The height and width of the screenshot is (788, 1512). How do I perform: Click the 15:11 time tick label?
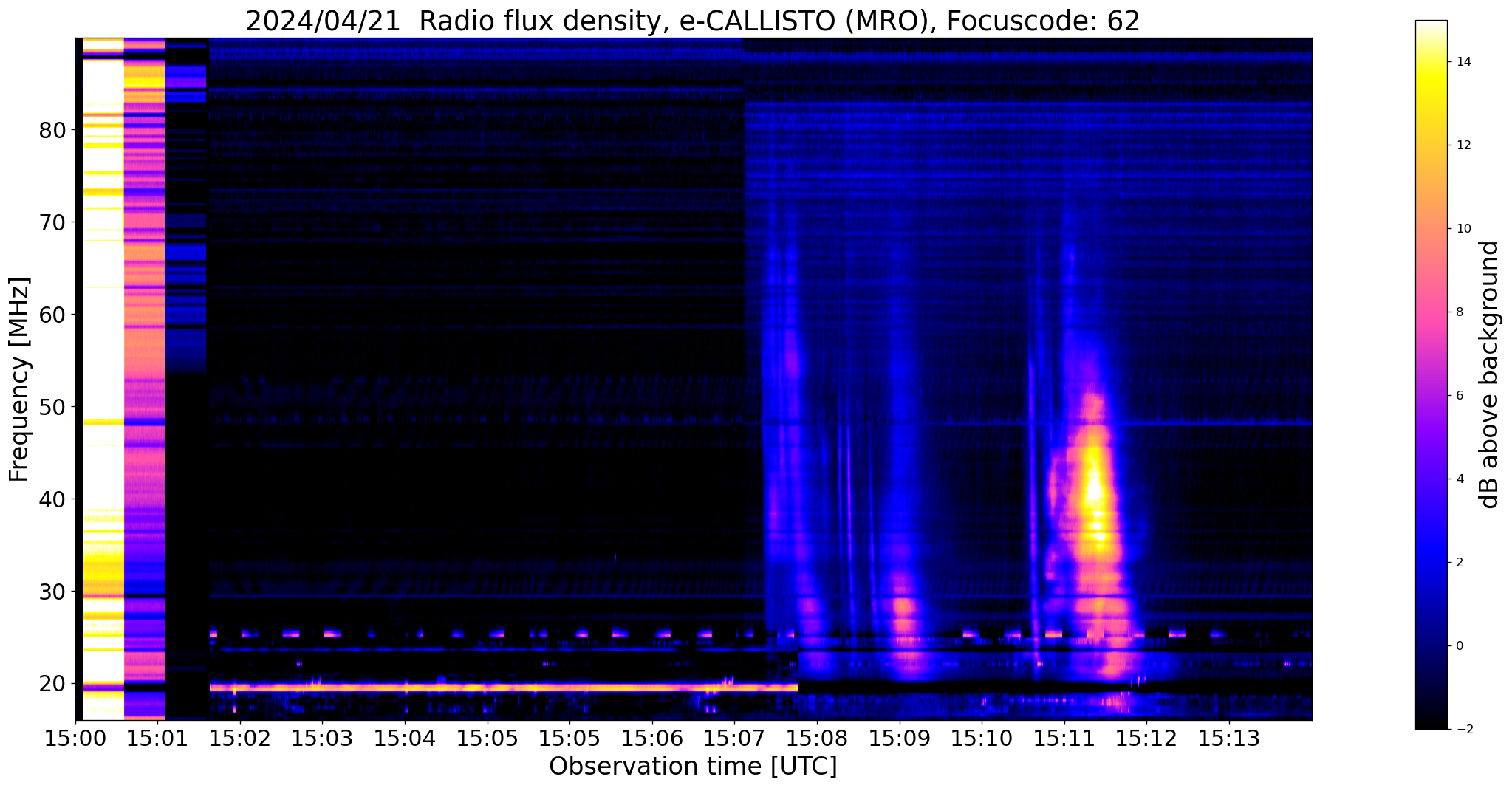coord(1064,737)
